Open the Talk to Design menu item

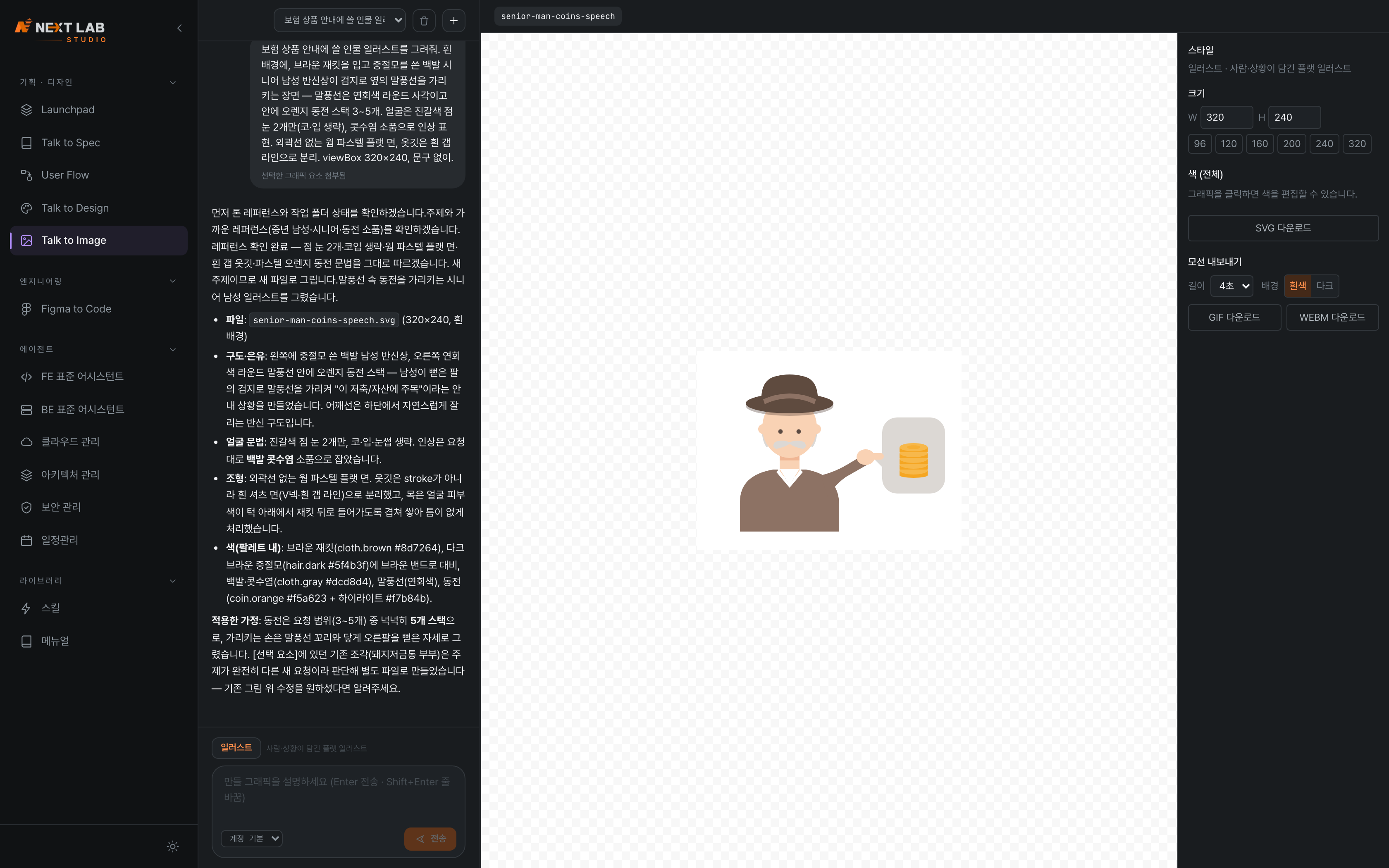99,208
